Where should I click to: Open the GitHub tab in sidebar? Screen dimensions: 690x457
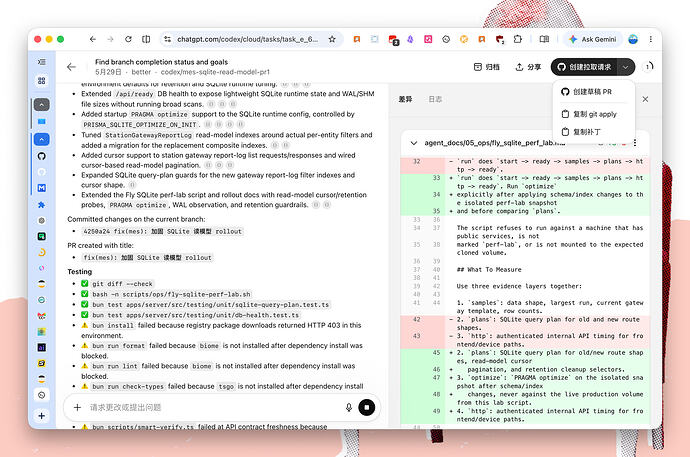click(42, 156)
